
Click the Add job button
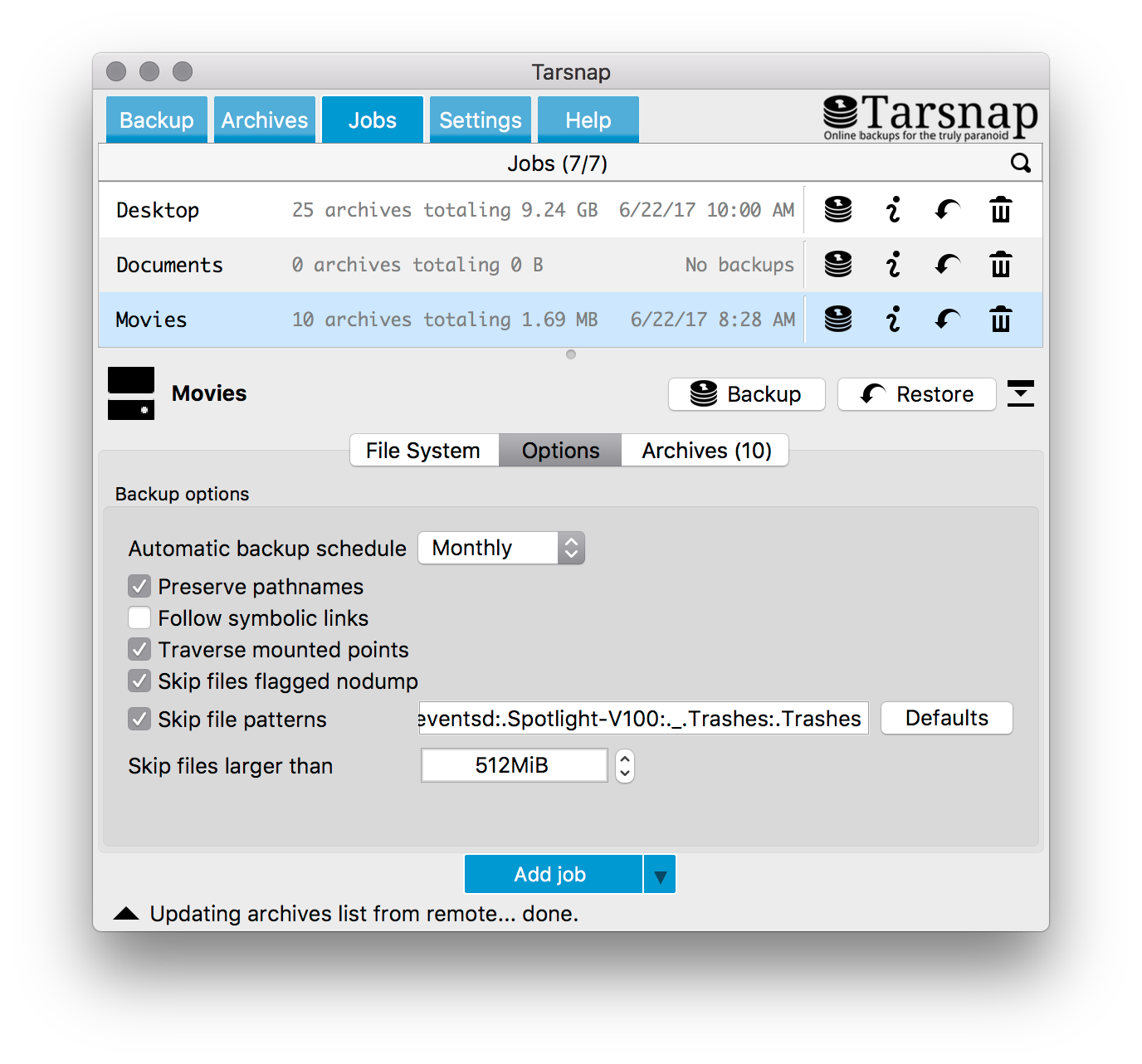[554, 875]
